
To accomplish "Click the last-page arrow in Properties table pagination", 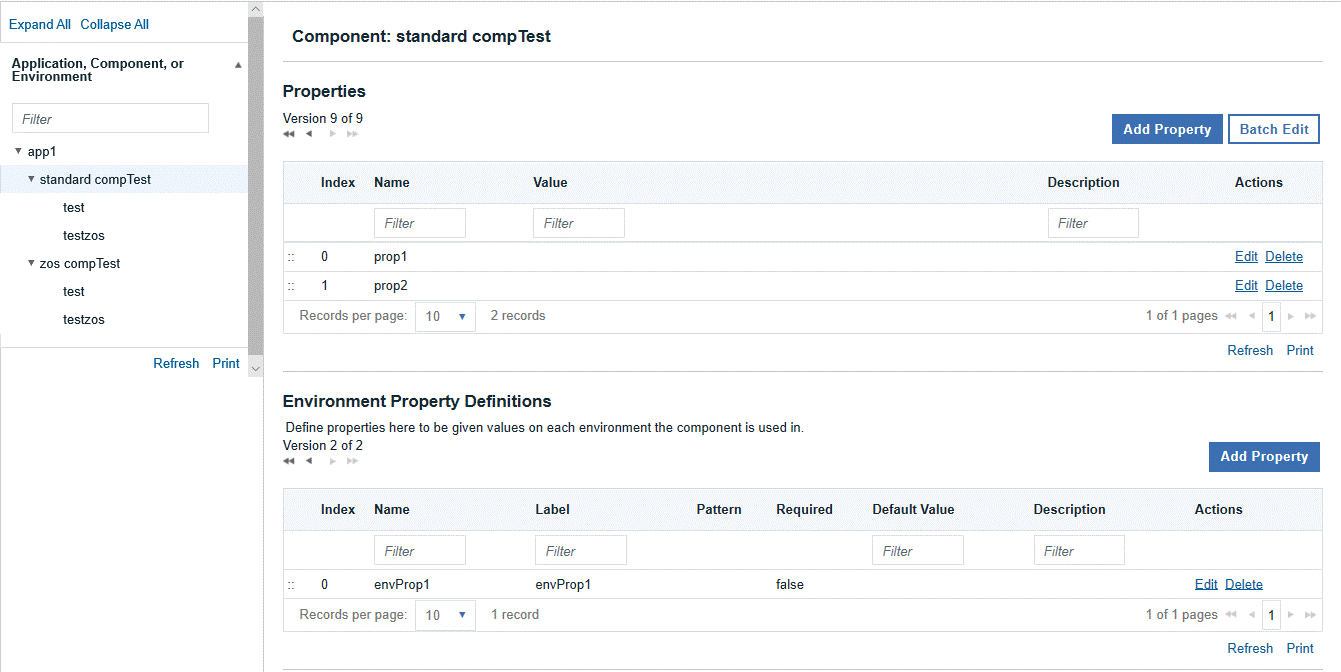I will pyautogui.click(x=1308, y=316).
